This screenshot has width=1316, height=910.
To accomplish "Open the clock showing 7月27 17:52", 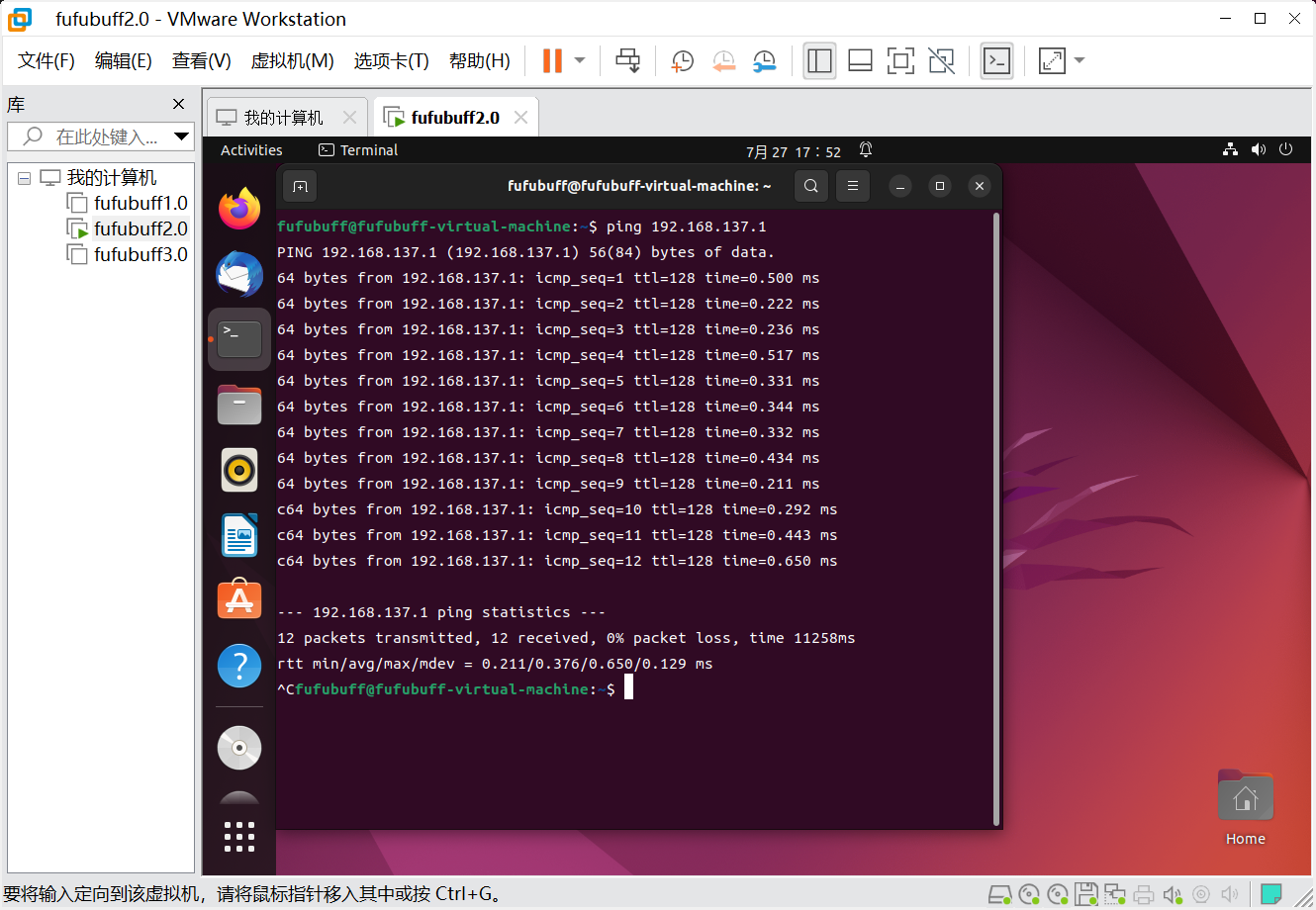I will click(x=794, y=151).
